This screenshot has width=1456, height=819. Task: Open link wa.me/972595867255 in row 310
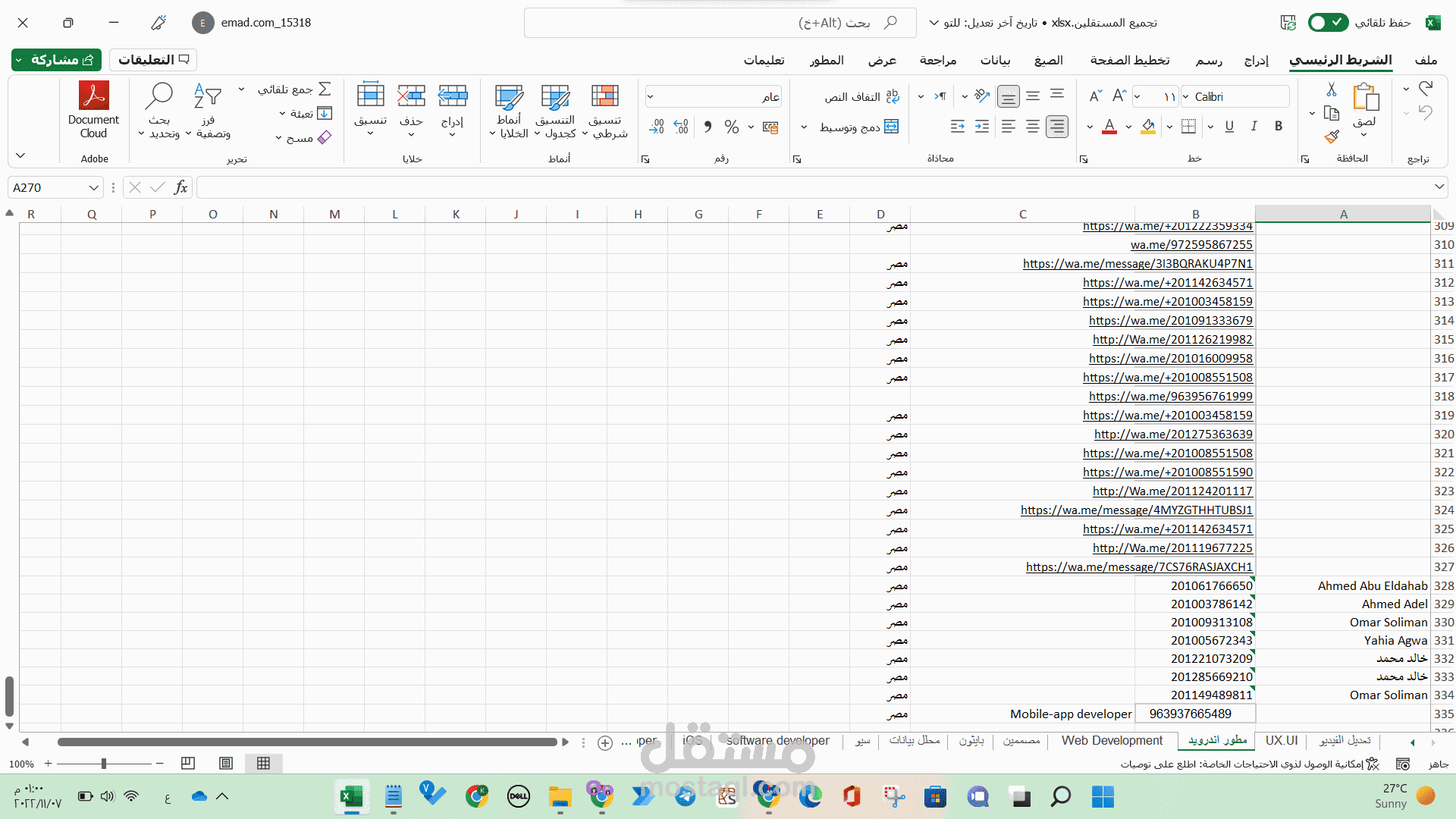coord(1191,245)
